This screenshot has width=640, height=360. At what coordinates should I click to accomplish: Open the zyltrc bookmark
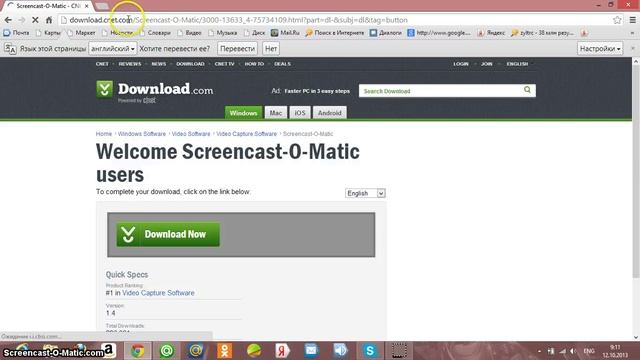click(542, 33)
